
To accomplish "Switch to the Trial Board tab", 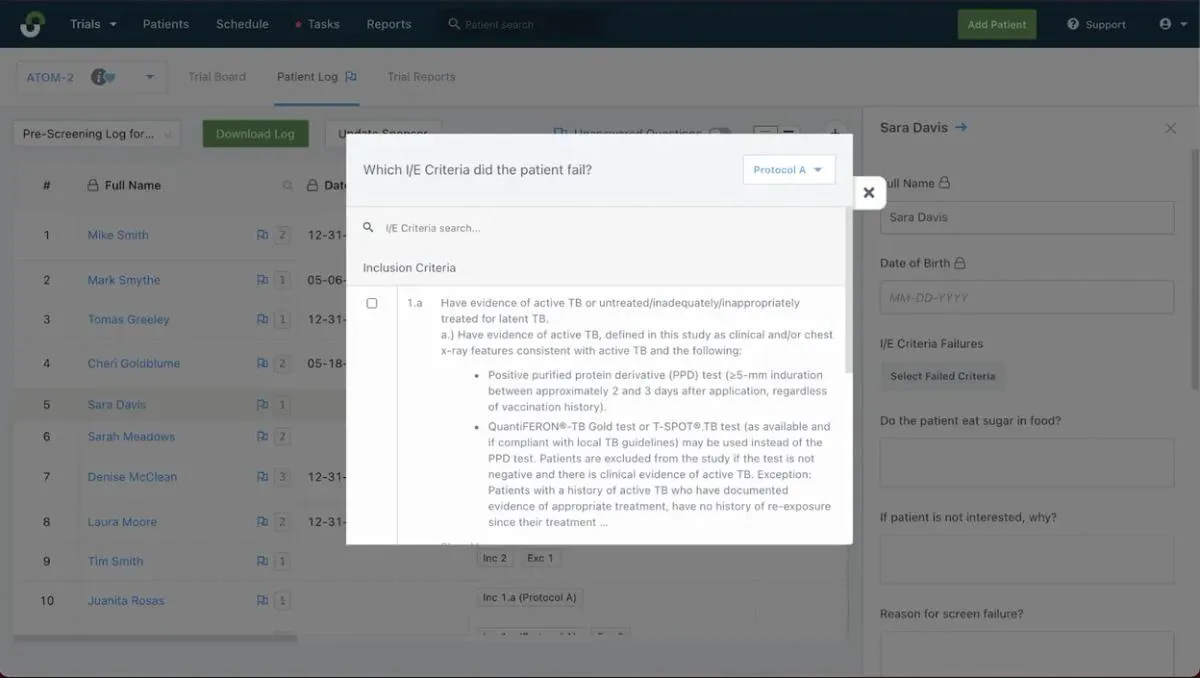I will tap(216, 76).
